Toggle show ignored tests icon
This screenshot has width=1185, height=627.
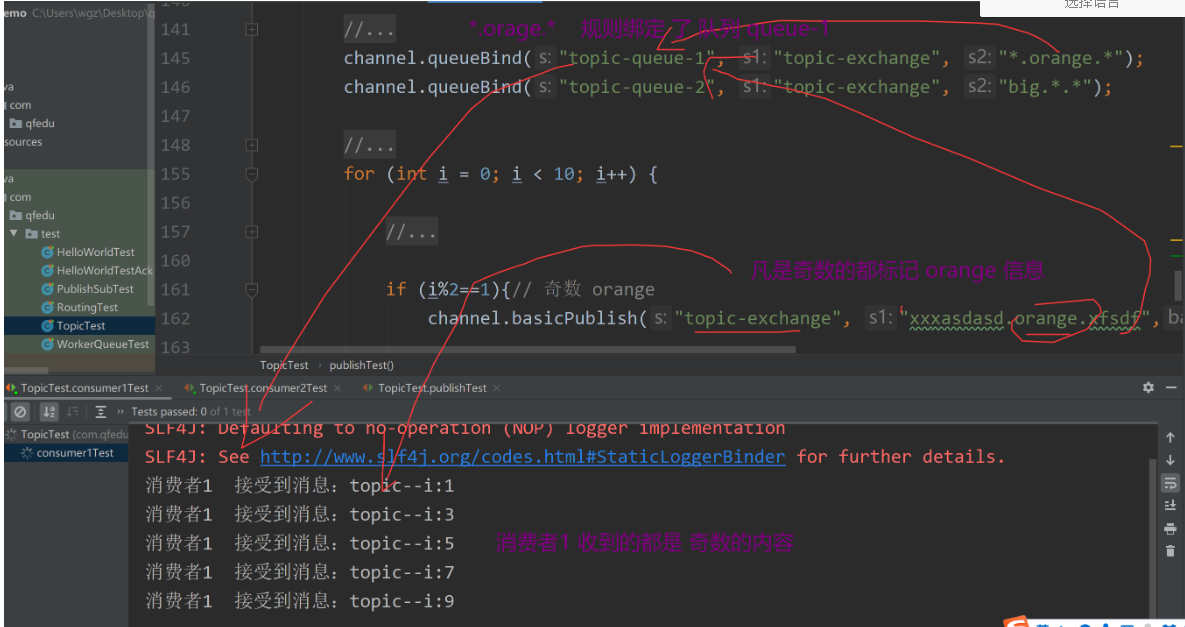click(x=21, y=412)
